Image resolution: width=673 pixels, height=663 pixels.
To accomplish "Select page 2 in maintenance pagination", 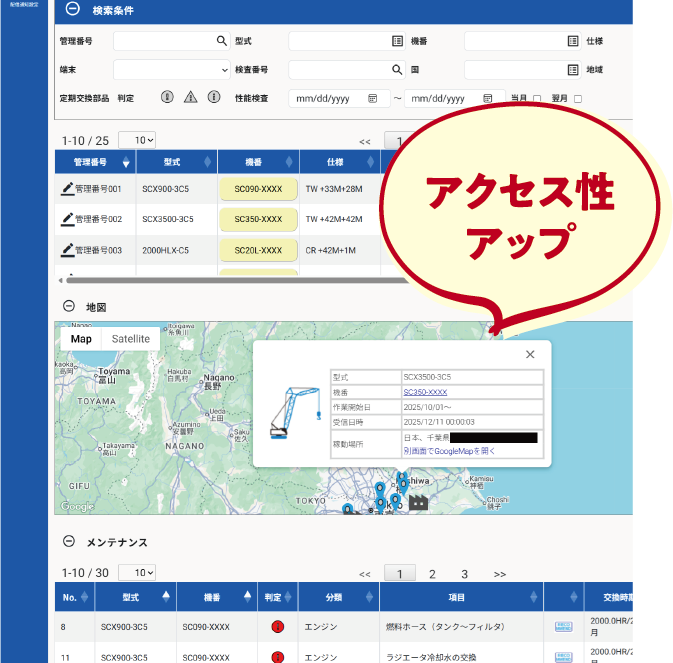I will (x=432, y=574).
